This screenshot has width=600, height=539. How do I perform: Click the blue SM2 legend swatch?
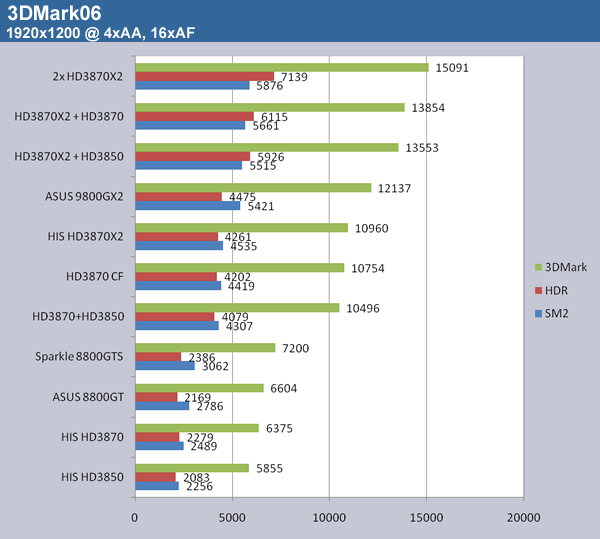(x=538, y=313)
